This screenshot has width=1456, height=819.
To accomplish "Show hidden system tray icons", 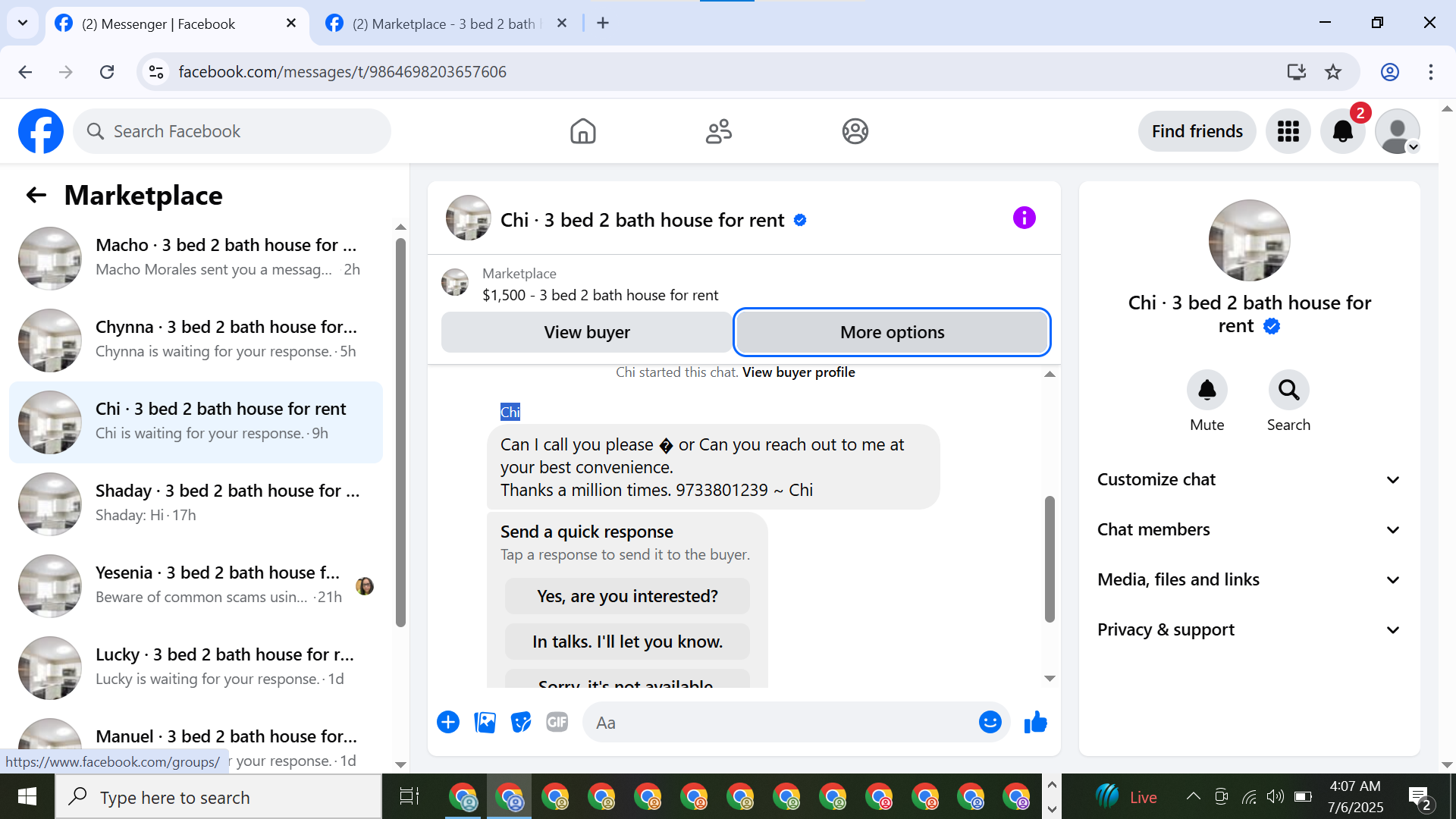I will (x=1193, y=796).
